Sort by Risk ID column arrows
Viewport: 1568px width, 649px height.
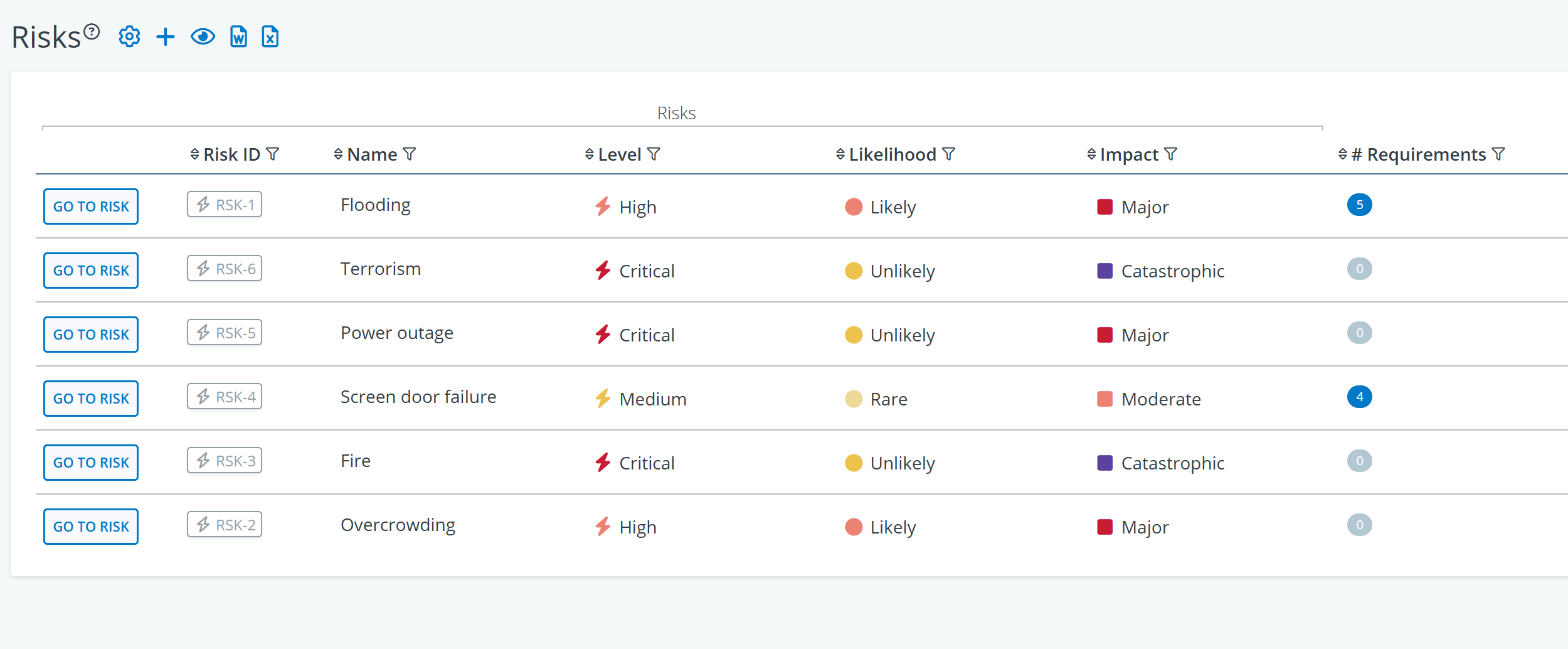pyautogui.click(x=195, y=154)
